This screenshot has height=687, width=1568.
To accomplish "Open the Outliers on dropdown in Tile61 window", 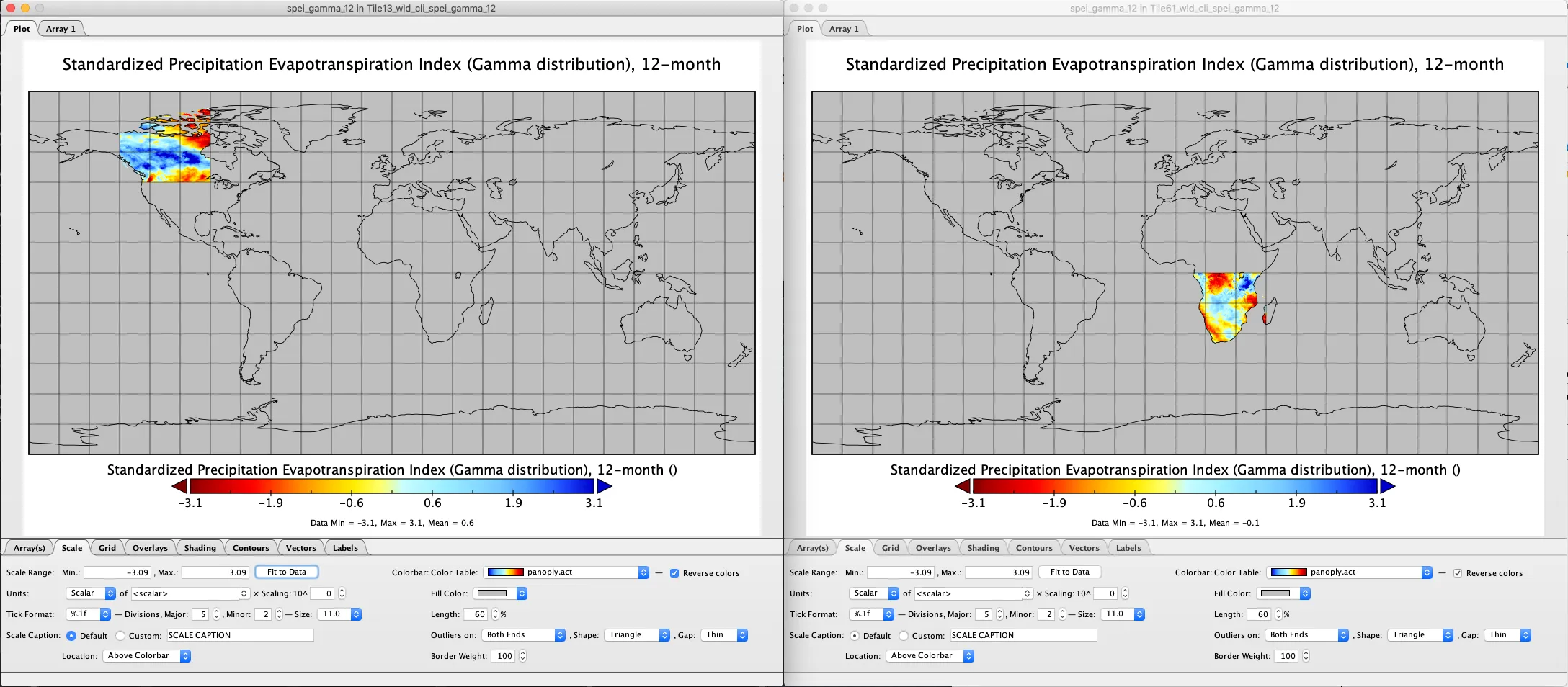I will coord(1307,635).
